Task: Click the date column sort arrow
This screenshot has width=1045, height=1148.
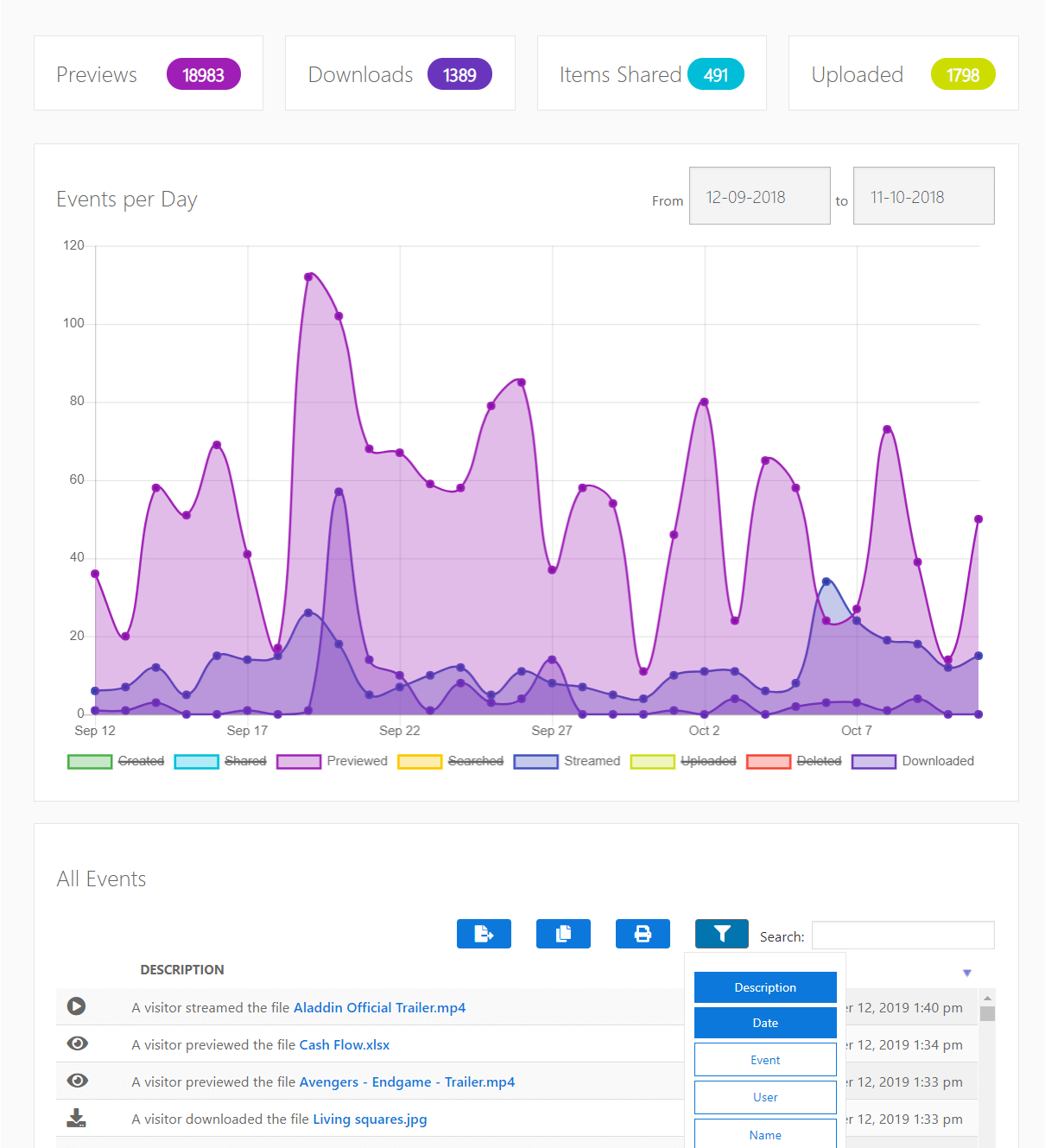Action: click(967, 973)
